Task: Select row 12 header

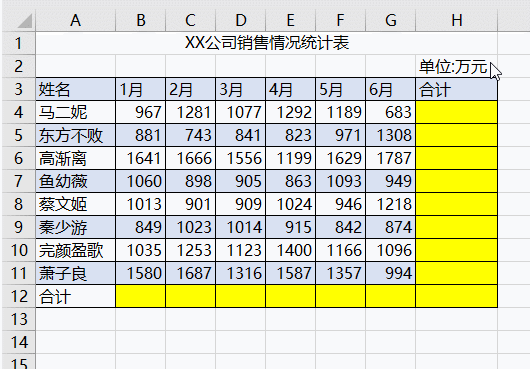Action: point(19,296)
